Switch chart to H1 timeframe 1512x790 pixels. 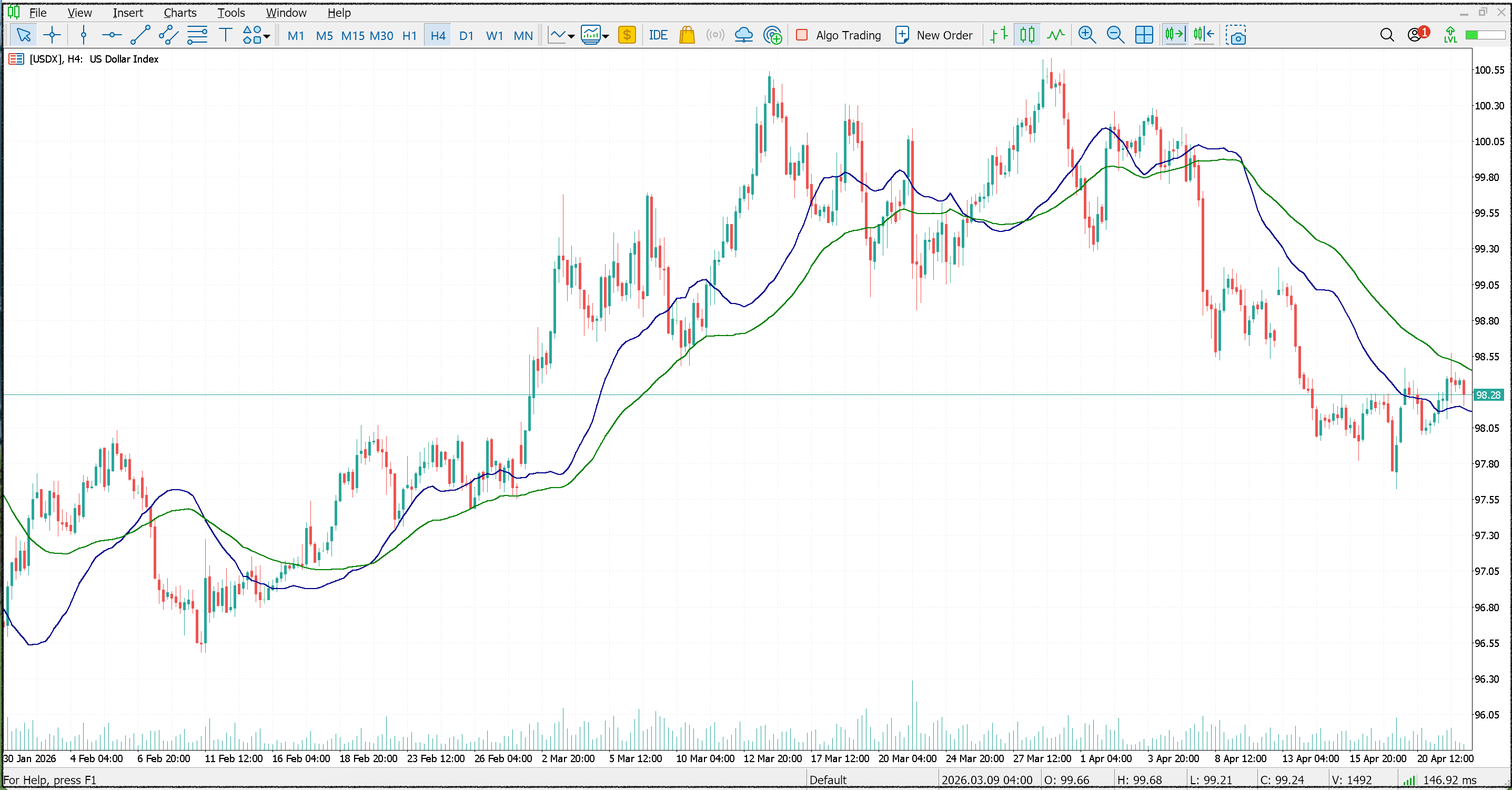point(410,36)
